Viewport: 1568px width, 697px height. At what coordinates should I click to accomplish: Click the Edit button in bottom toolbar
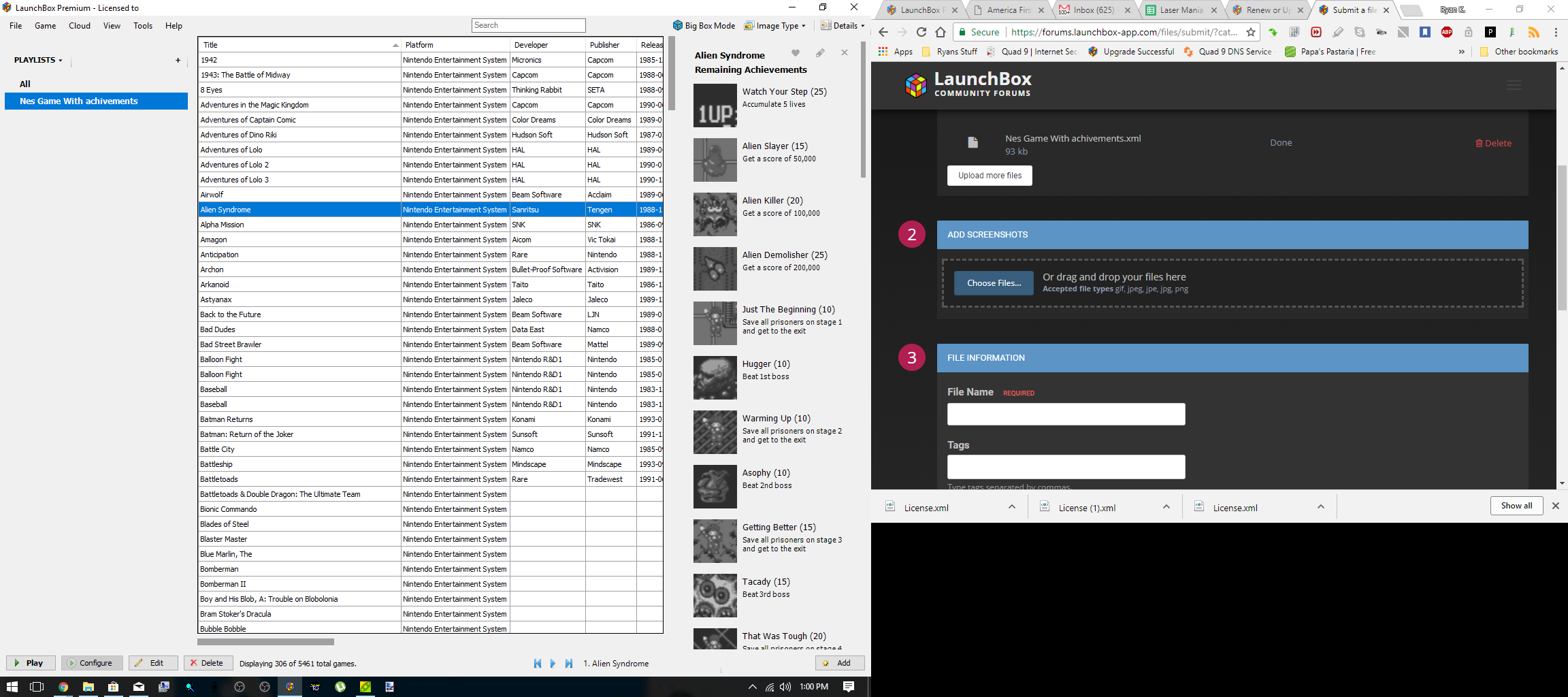[153, 663]
